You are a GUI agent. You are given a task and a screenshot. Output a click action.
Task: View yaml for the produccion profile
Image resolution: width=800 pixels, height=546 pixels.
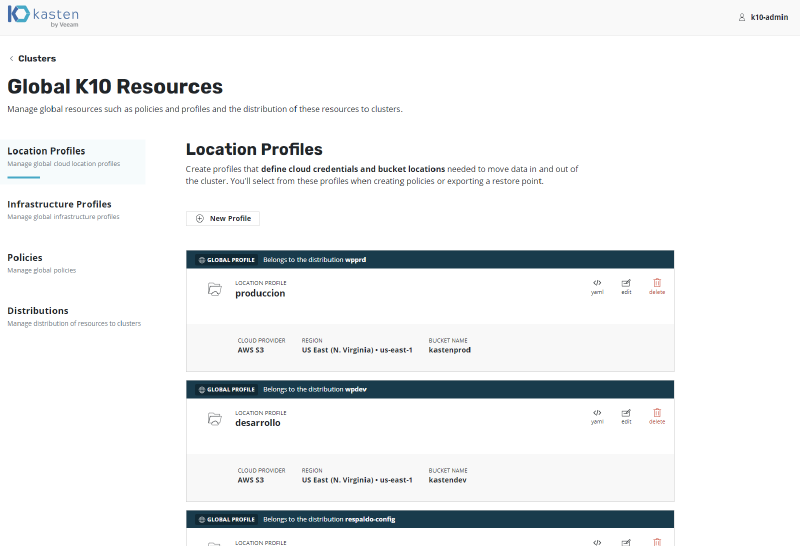(x=597, y=287)
